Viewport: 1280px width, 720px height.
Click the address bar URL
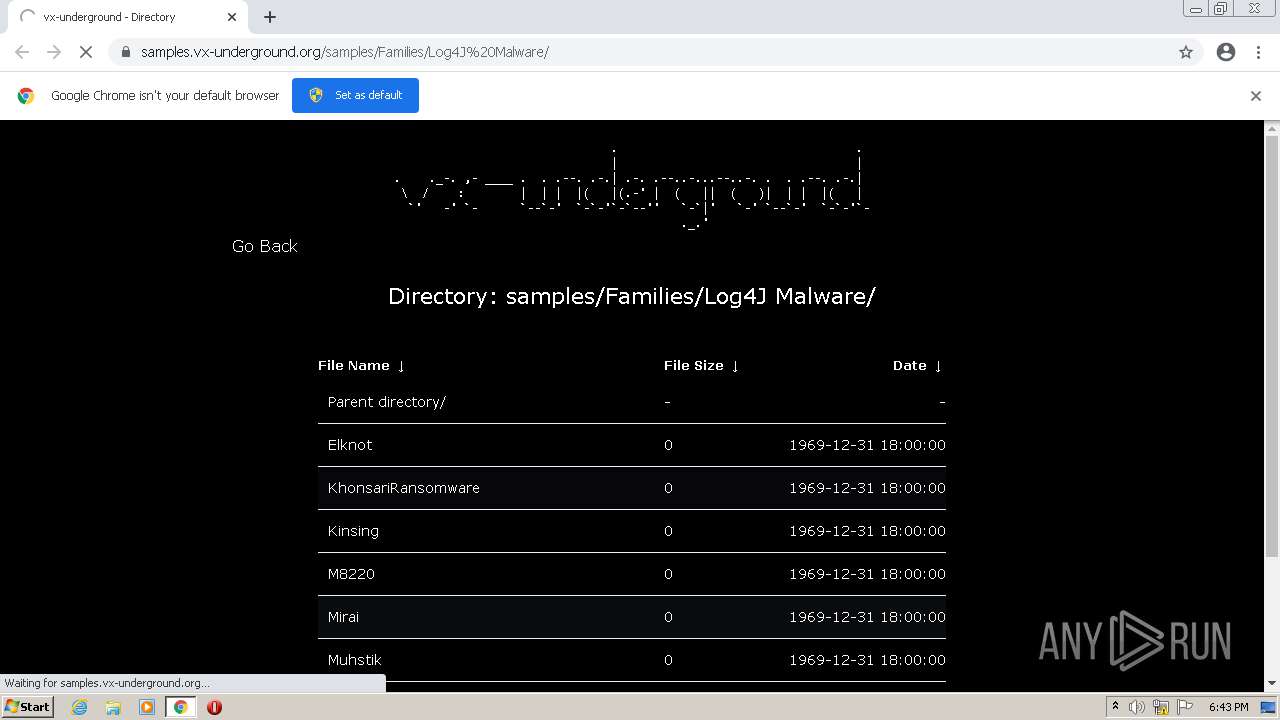345,52
